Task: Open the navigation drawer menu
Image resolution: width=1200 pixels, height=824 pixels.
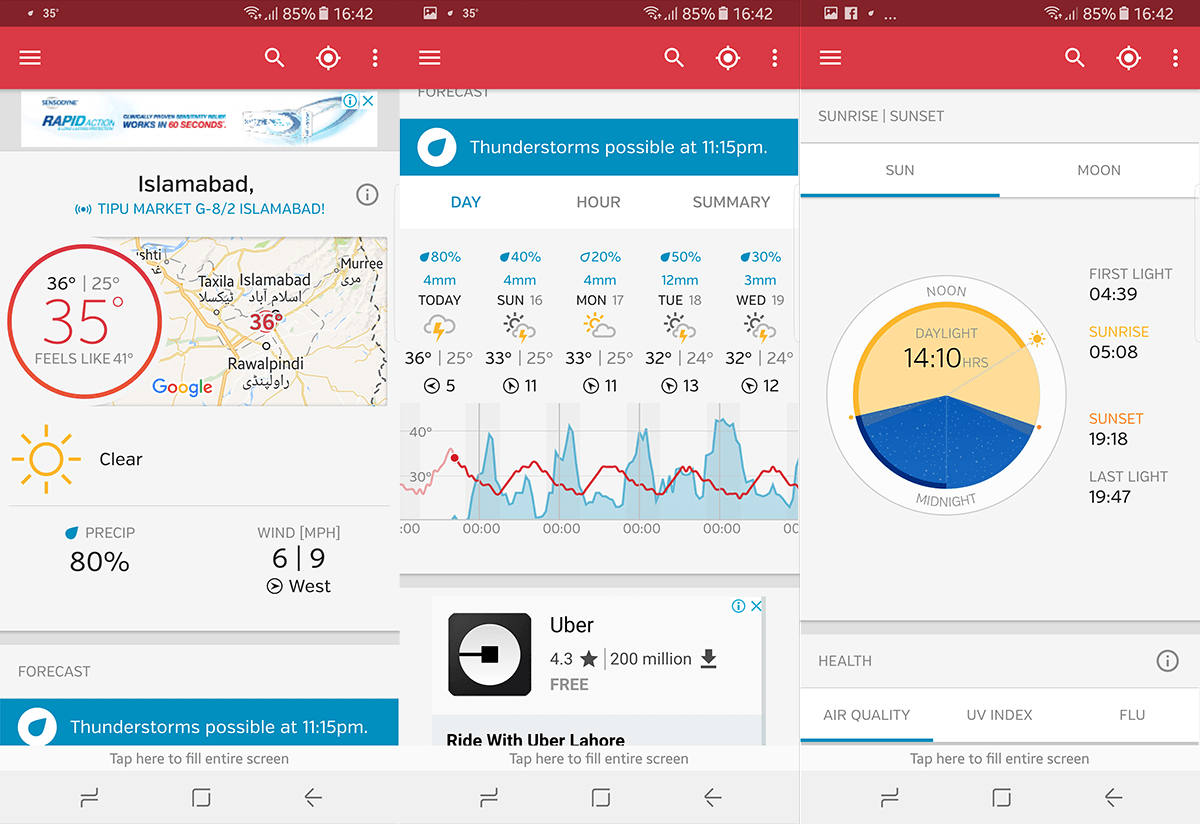Action: pyautogui.click(x=29, y=57)
